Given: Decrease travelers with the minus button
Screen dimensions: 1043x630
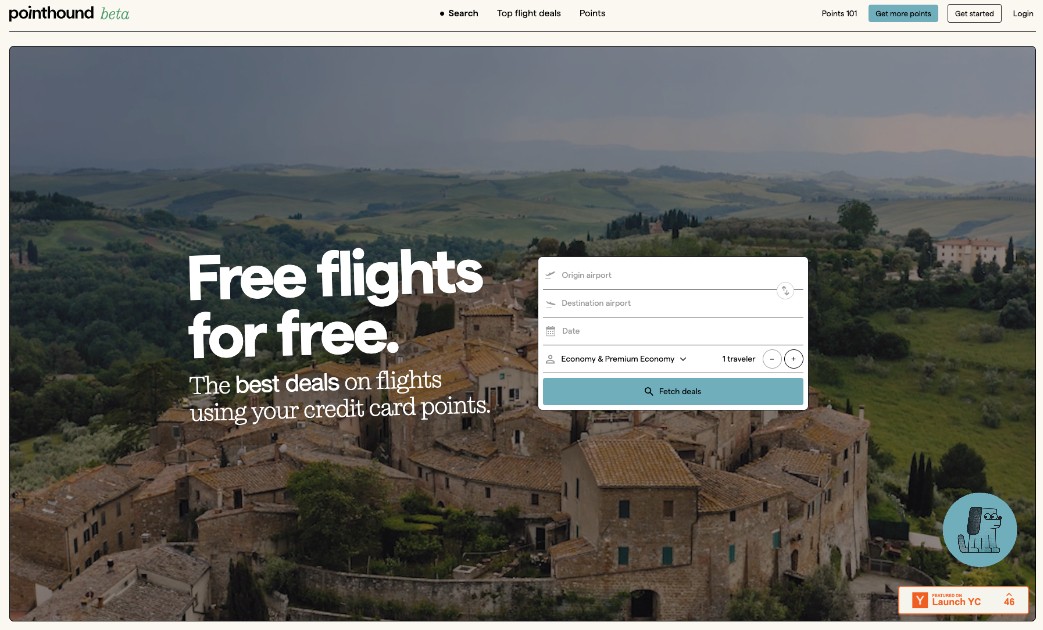Looking at the screenshot, I should pyautogui.click(x=772, y=359).
